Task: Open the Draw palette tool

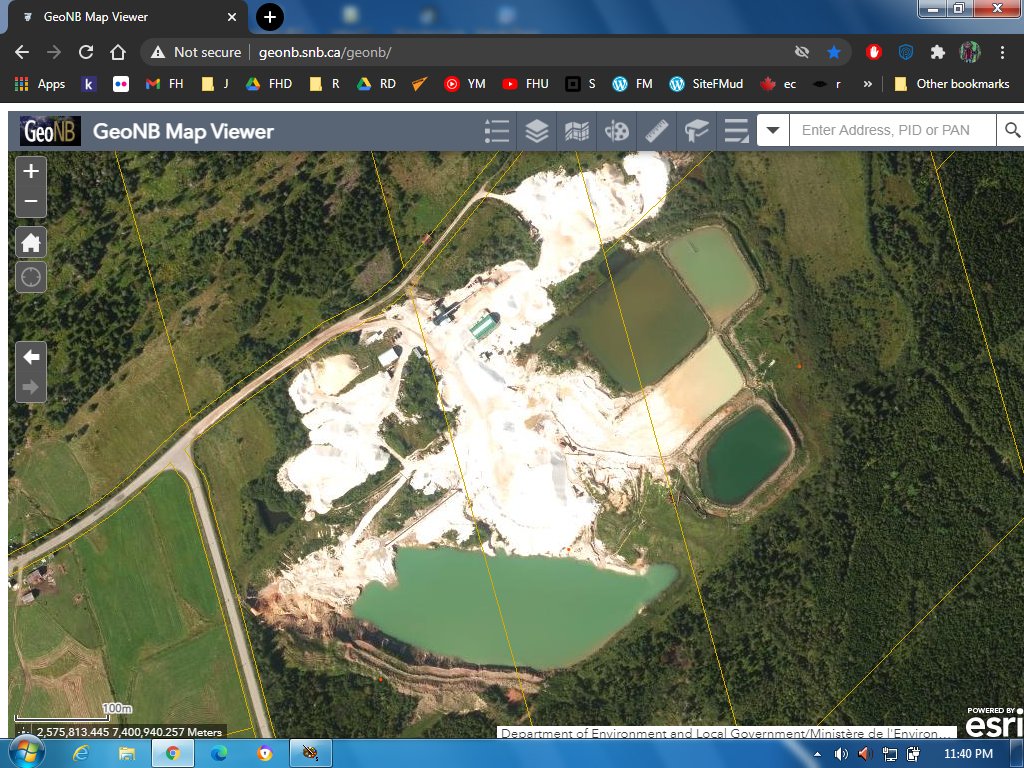Action: (618, 131)
